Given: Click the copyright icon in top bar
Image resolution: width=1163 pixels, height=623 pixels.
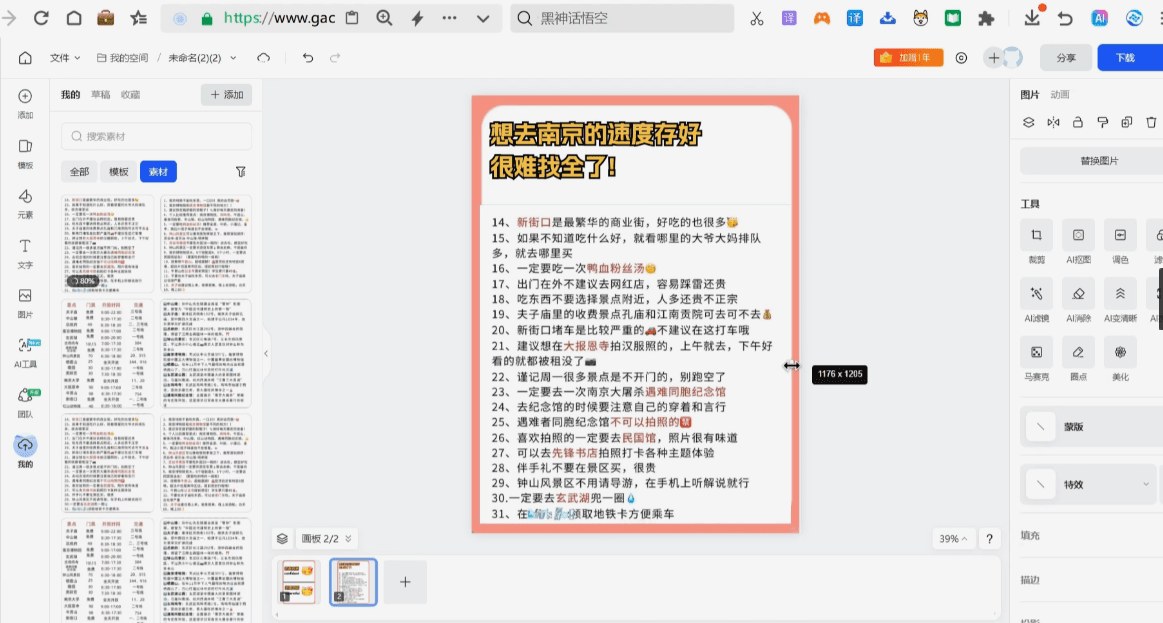Looking at the screenshot, I should (961, 58).
